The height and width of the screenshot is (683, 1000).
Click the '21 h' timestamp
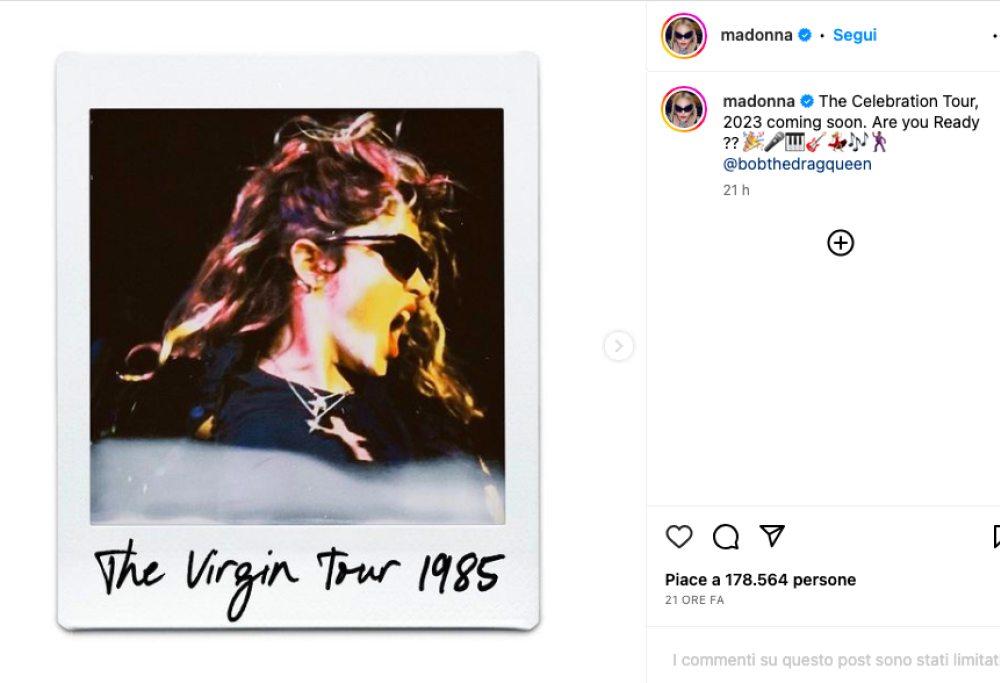click(x=735, y=190)
